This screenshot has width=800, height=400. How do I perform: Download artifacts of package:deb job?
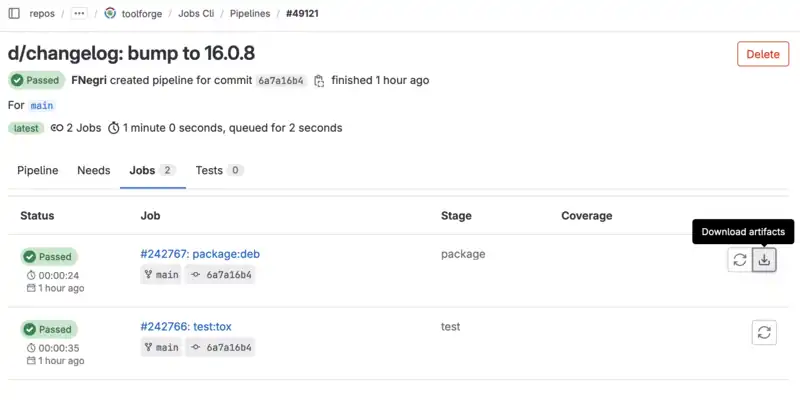[x=764, y=260]
